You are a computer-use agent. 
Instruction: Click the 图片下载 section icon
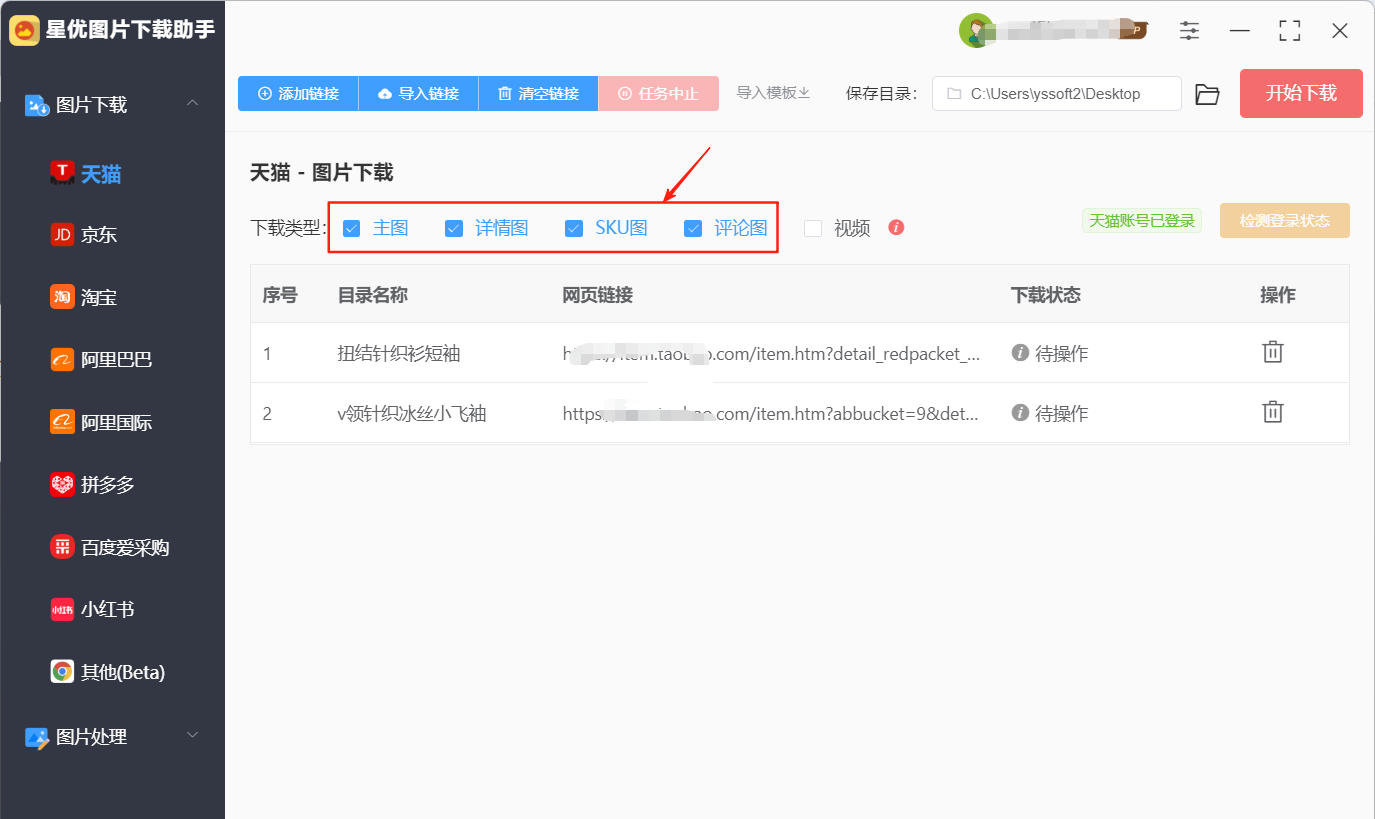click(37, 105)
